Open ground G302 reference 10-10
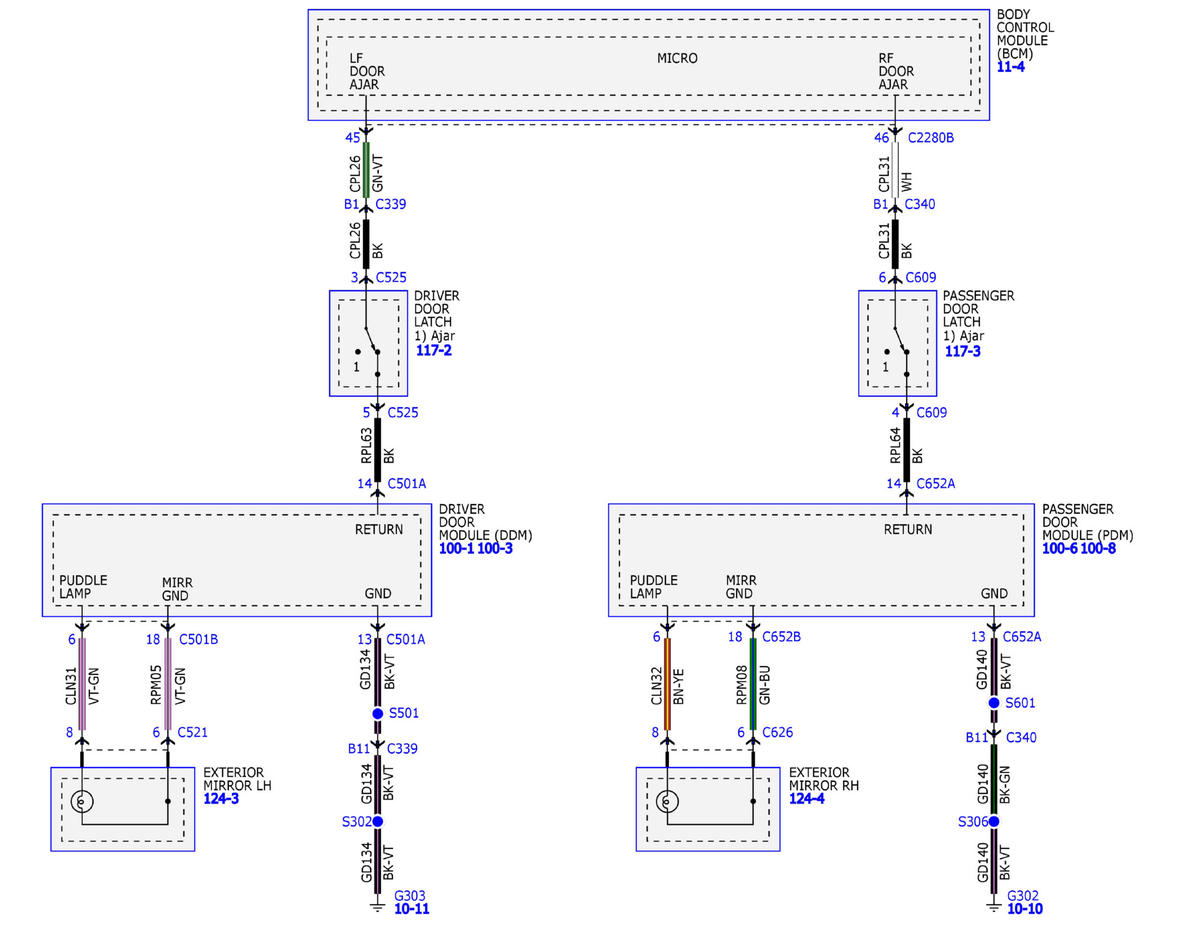The width and height of the screenshot is (1200, 927). click(x=1025, y=909)
